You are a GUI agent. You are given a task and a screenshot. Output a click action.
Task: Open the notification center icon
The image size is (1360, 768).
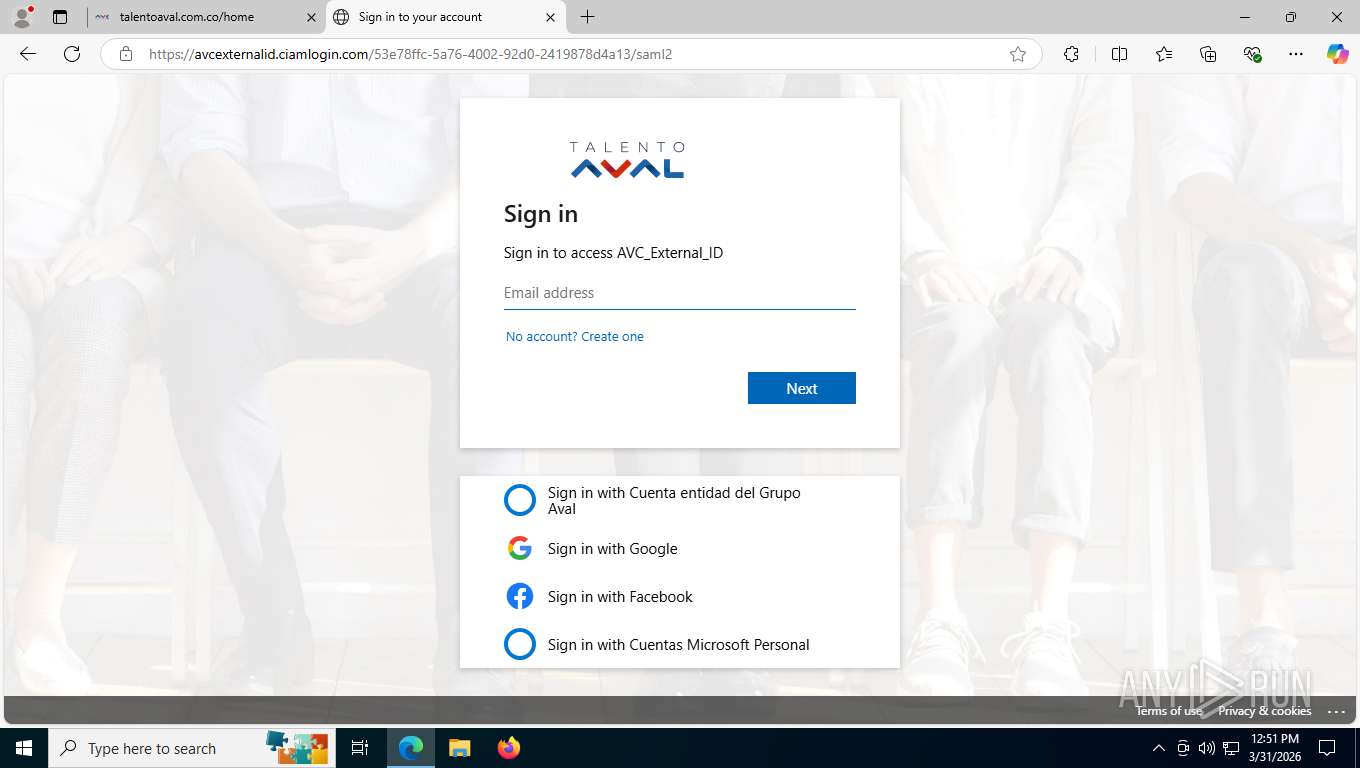point(1327,748)
